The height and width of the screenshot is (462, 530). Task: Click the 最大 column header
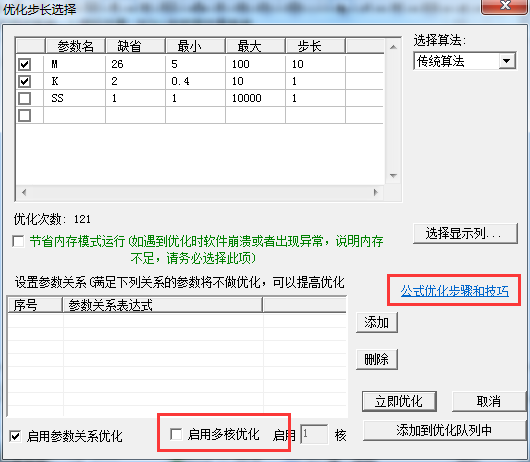click(256, 46)
